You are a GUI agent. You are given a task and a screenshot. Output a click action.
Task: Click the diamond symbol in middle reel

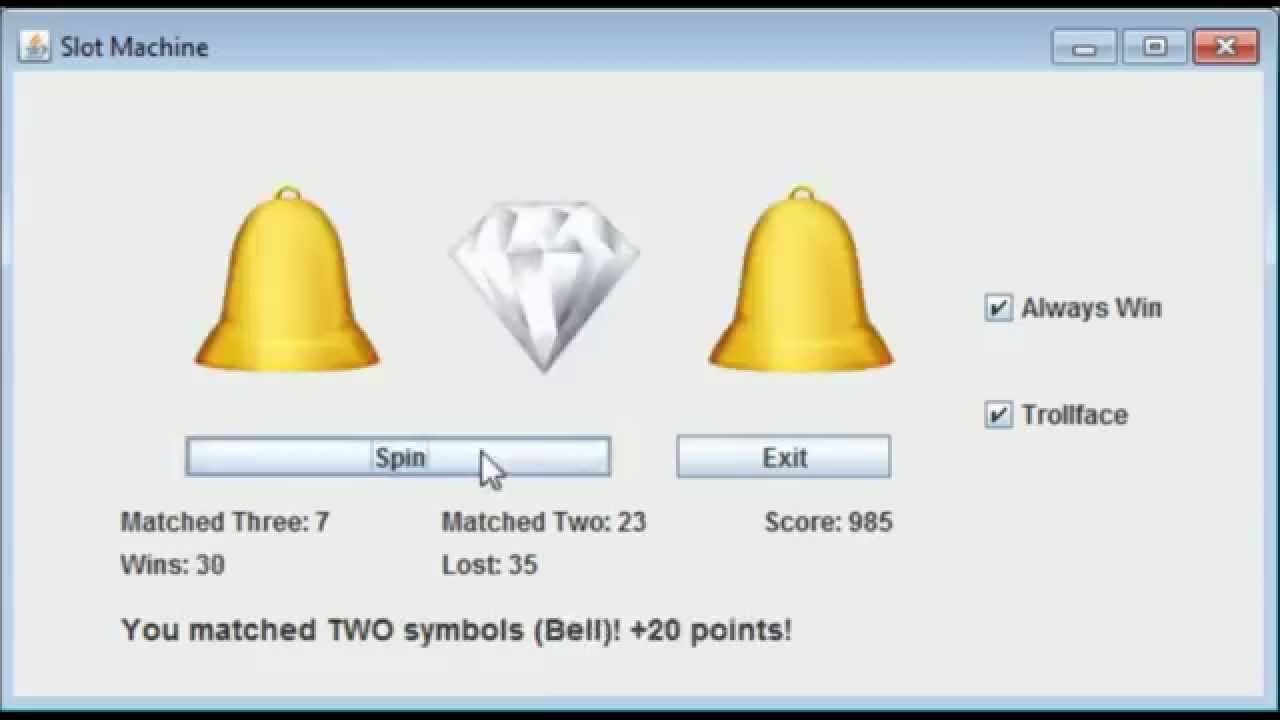(x=544, y=284)
